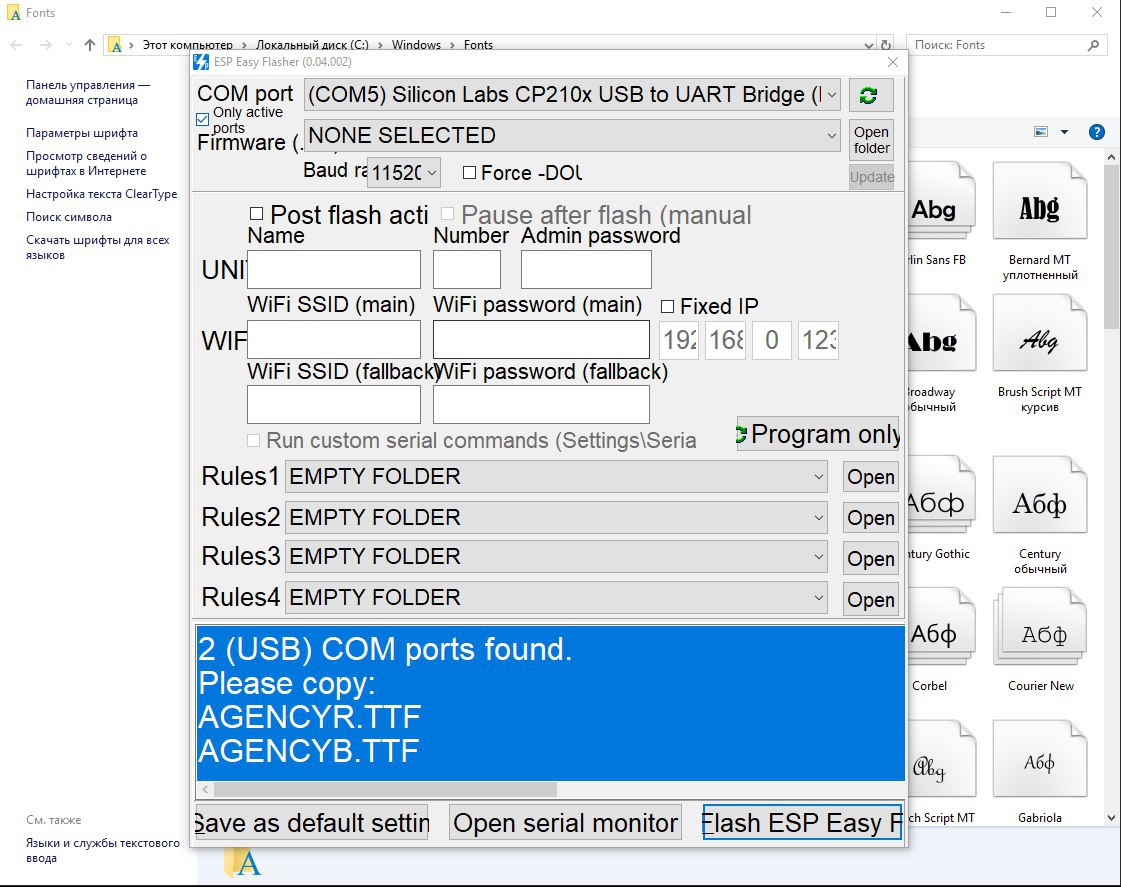Click the disabled Pause after flash checkbox
1121x887 pixels.
[x=448, y=214]
